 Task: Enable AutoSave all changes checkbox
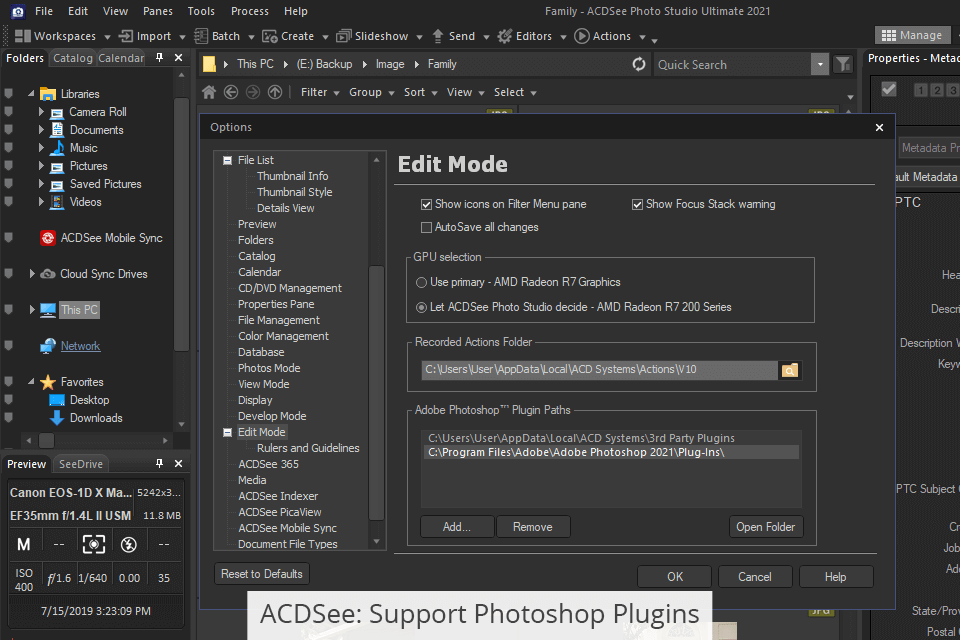point(426,227)
